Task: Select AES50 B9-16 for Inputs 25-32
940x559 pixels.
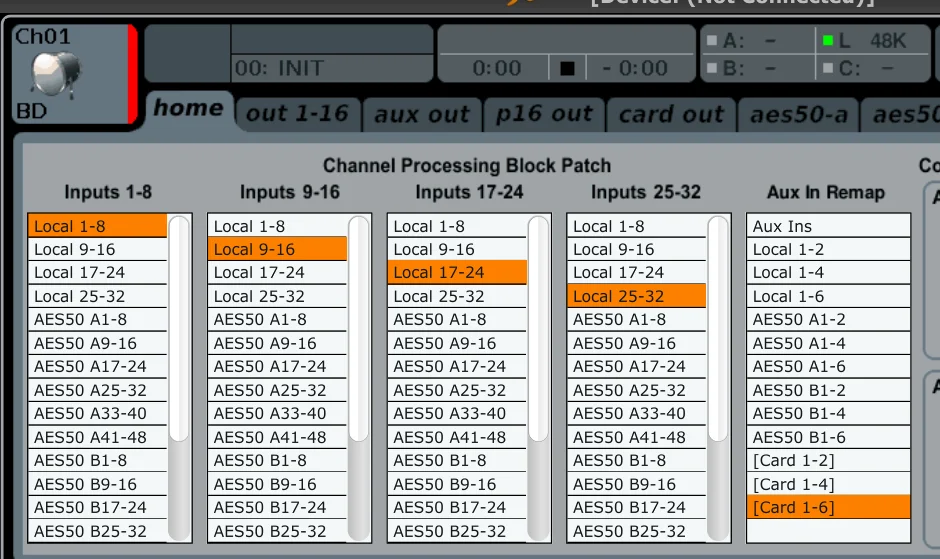Action: click(637, 484)
